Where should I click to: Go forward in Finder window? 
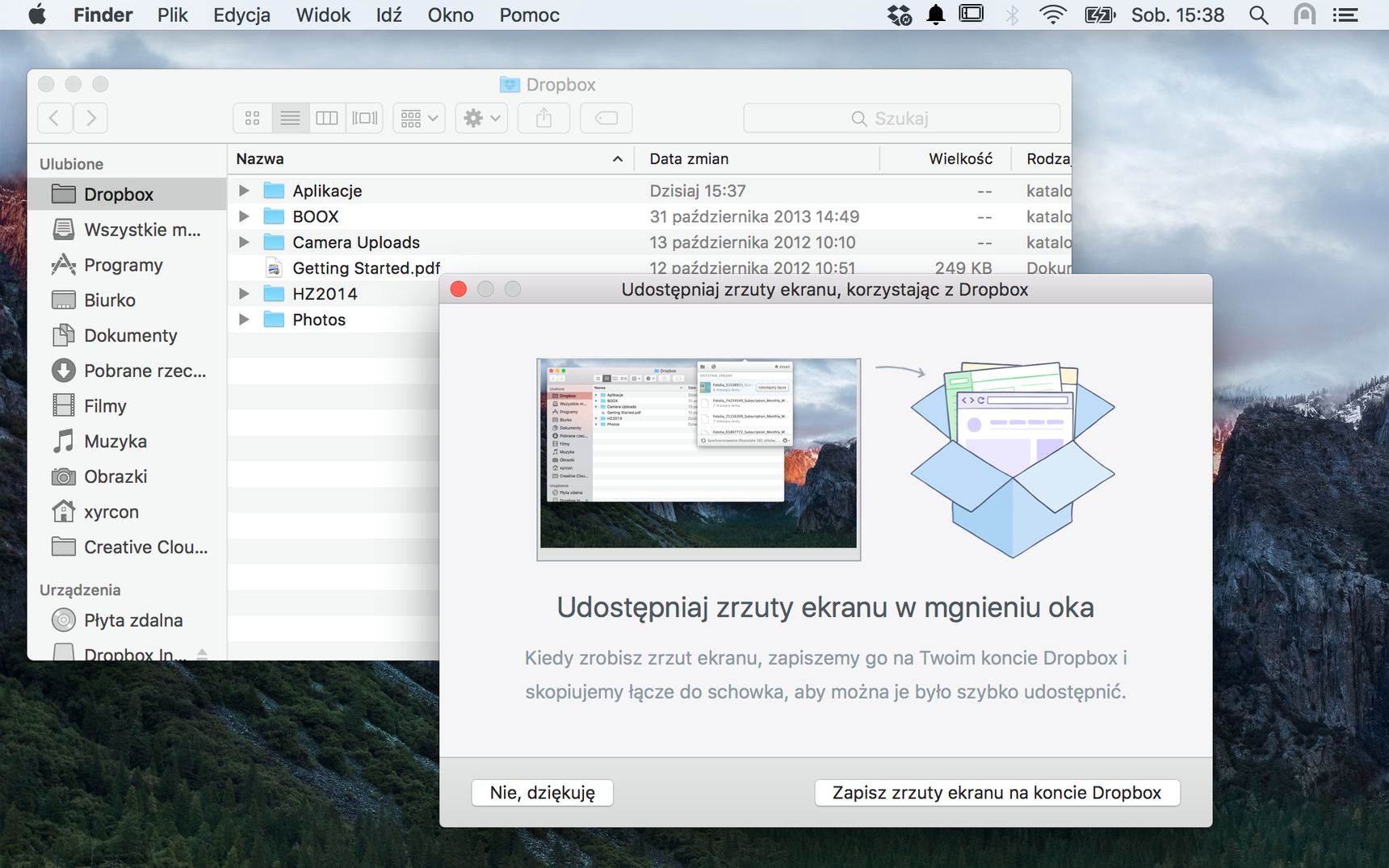pyautogui.click(x=90, y=118)
